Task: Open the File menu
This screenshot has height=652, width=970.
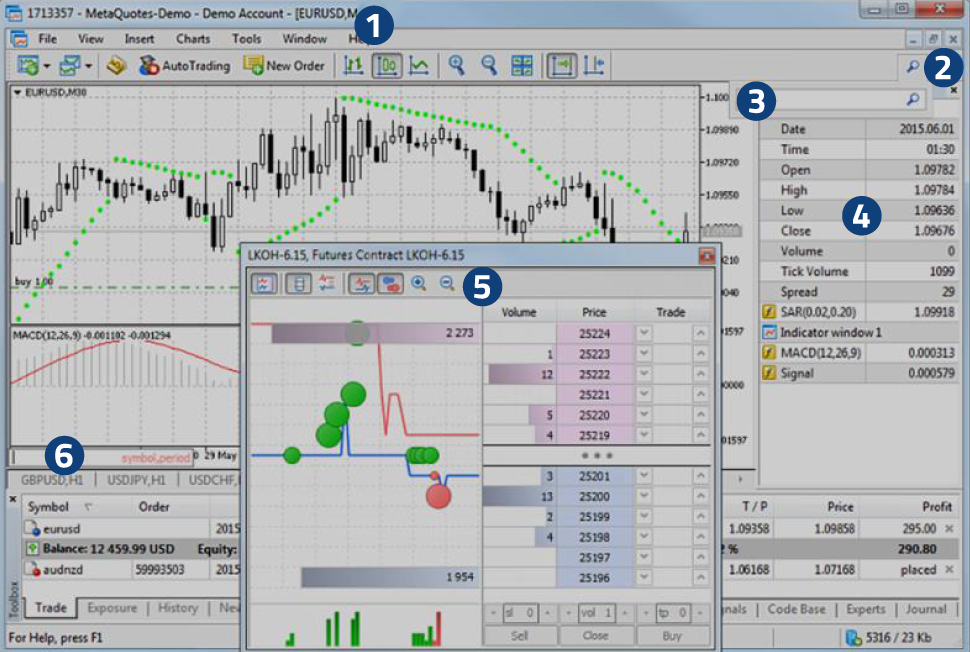Action: pyautogui.click(x=47, y=38)
